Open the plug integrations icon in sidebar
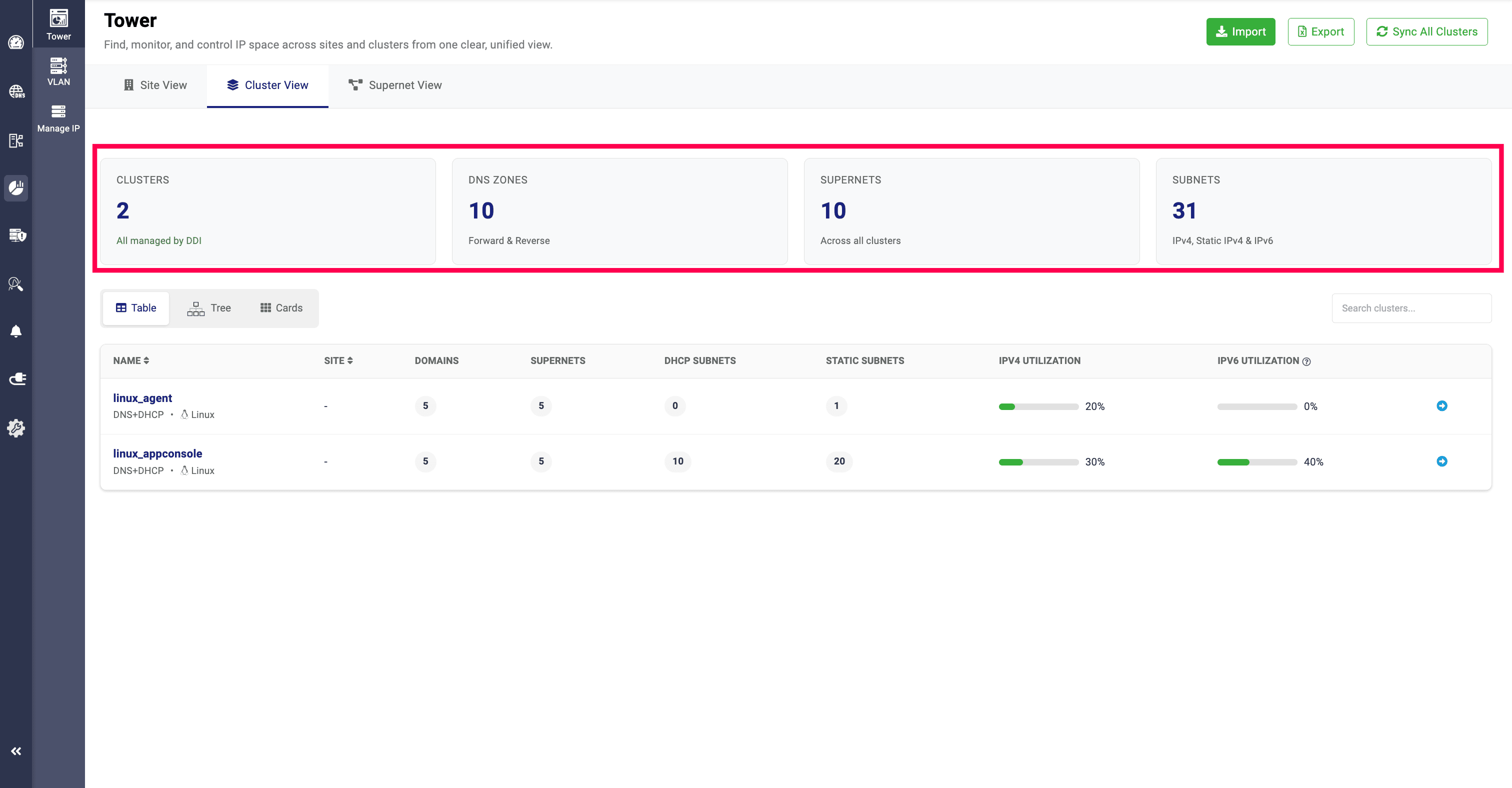1512x788 pixels. coord(16,379)
